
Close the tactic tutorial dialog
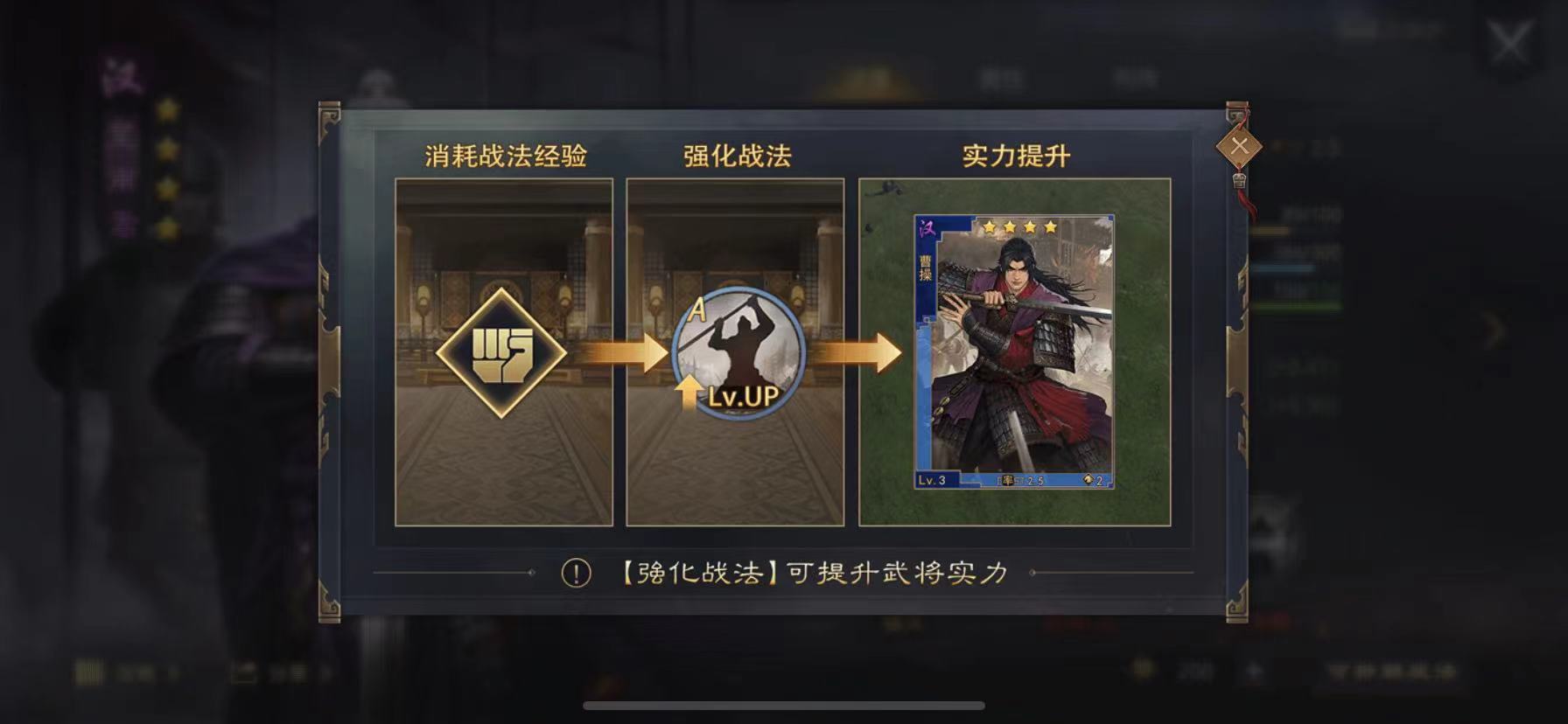[1239, 147]
